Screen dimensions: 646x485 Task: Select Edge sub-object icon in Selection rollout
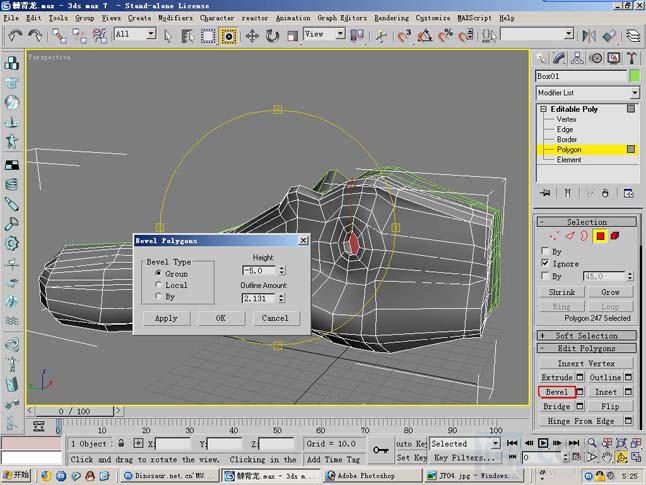pyautogui.click(x=569, y=236)
